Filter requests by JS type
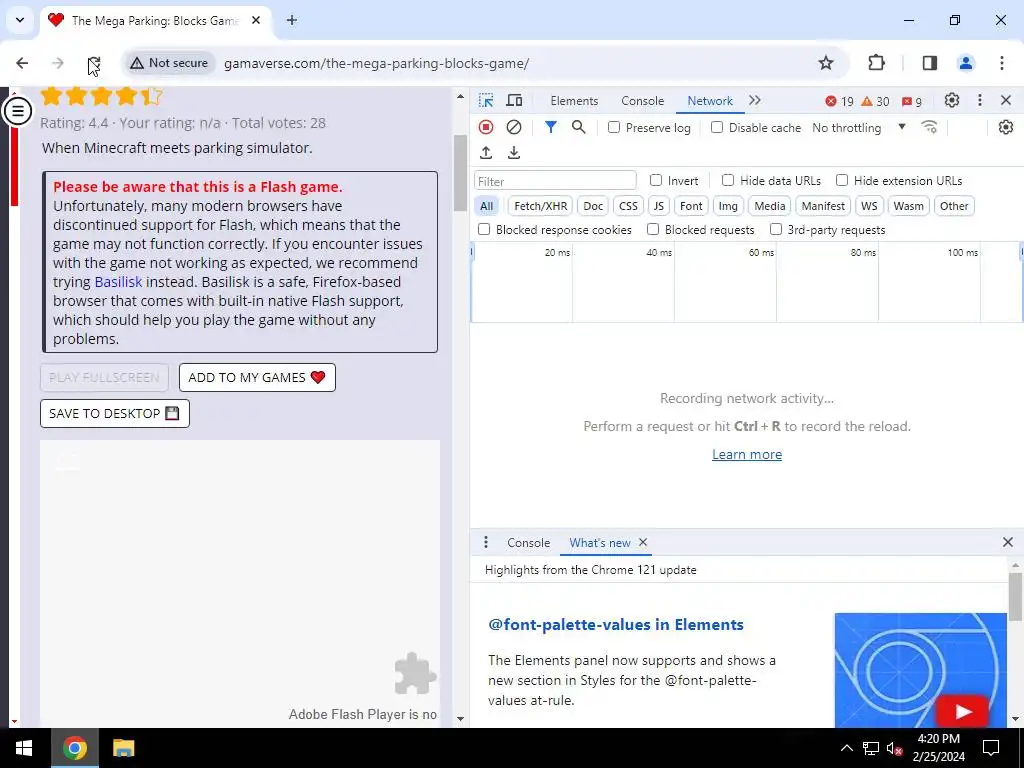Viewport: 1024px width, 768px height. pyautogui.click(x=658, y=206)
